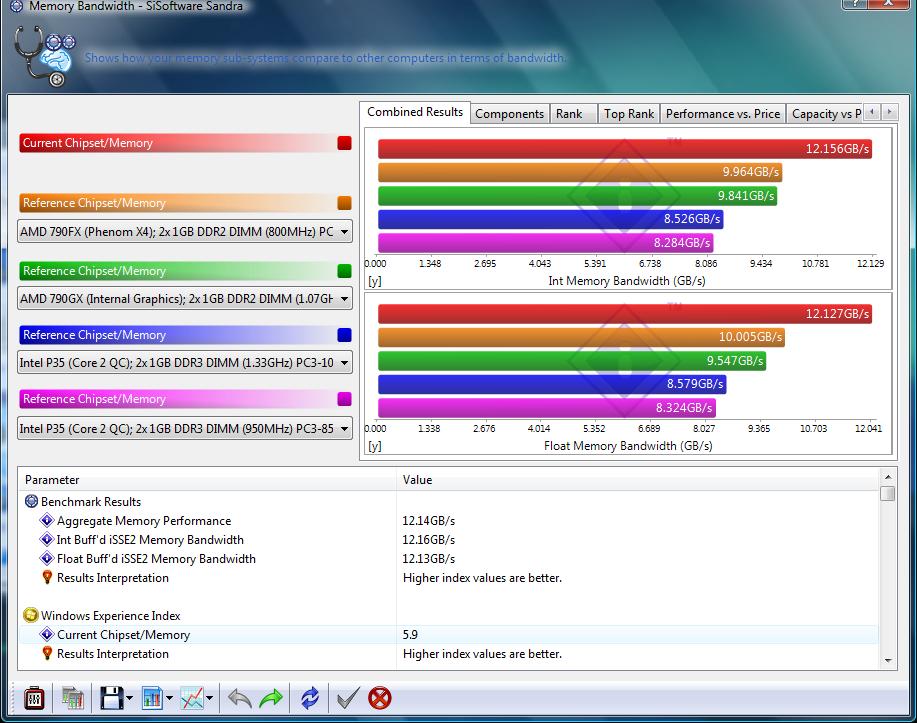Open save icon's dropdown arrow
This screenshot has height=723, width=917.
click(130, 698)
